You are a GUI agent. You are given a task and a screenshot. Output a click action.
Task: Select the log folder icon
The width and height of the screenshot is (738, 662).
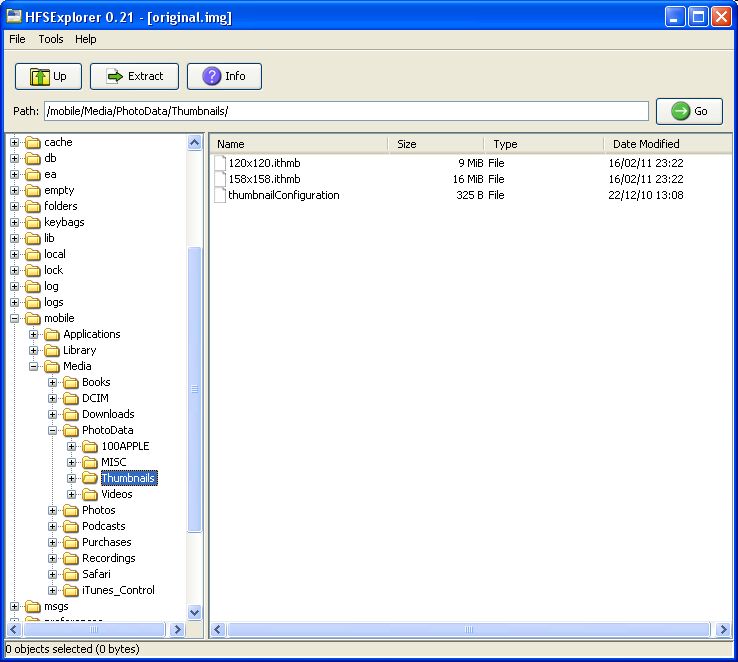coord(33,287)
